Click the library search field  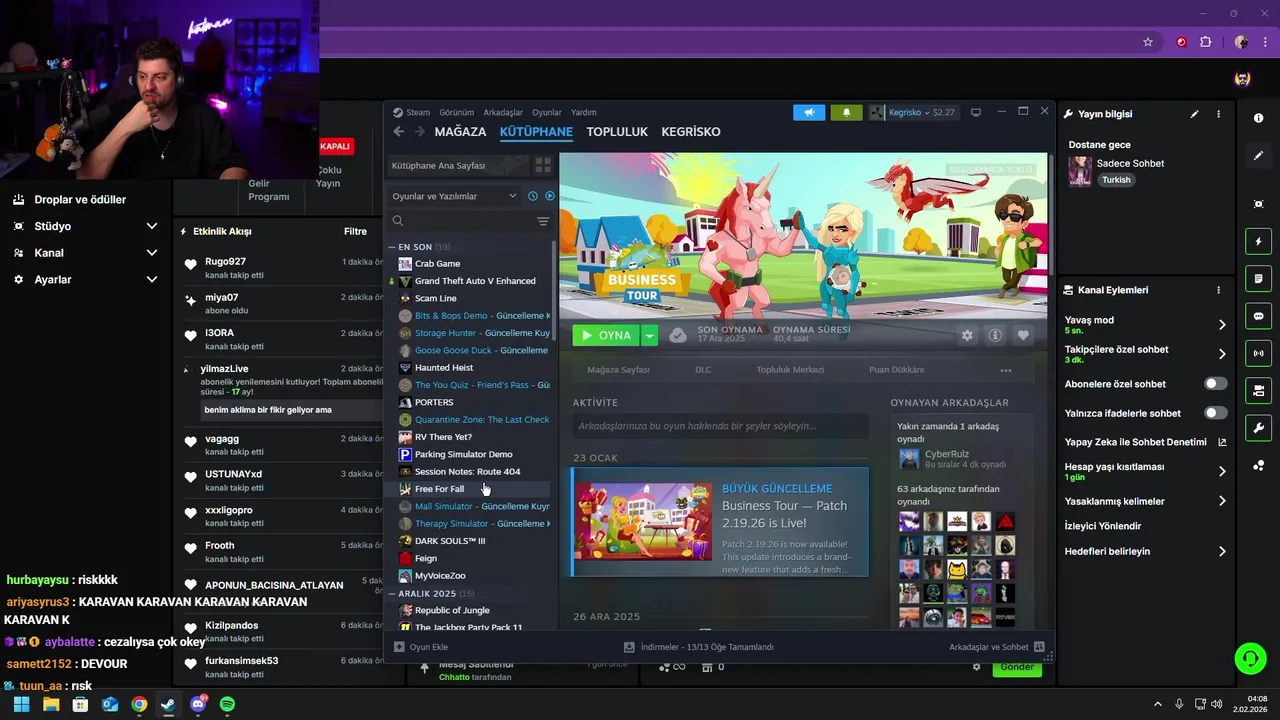(x=461, y=221)
